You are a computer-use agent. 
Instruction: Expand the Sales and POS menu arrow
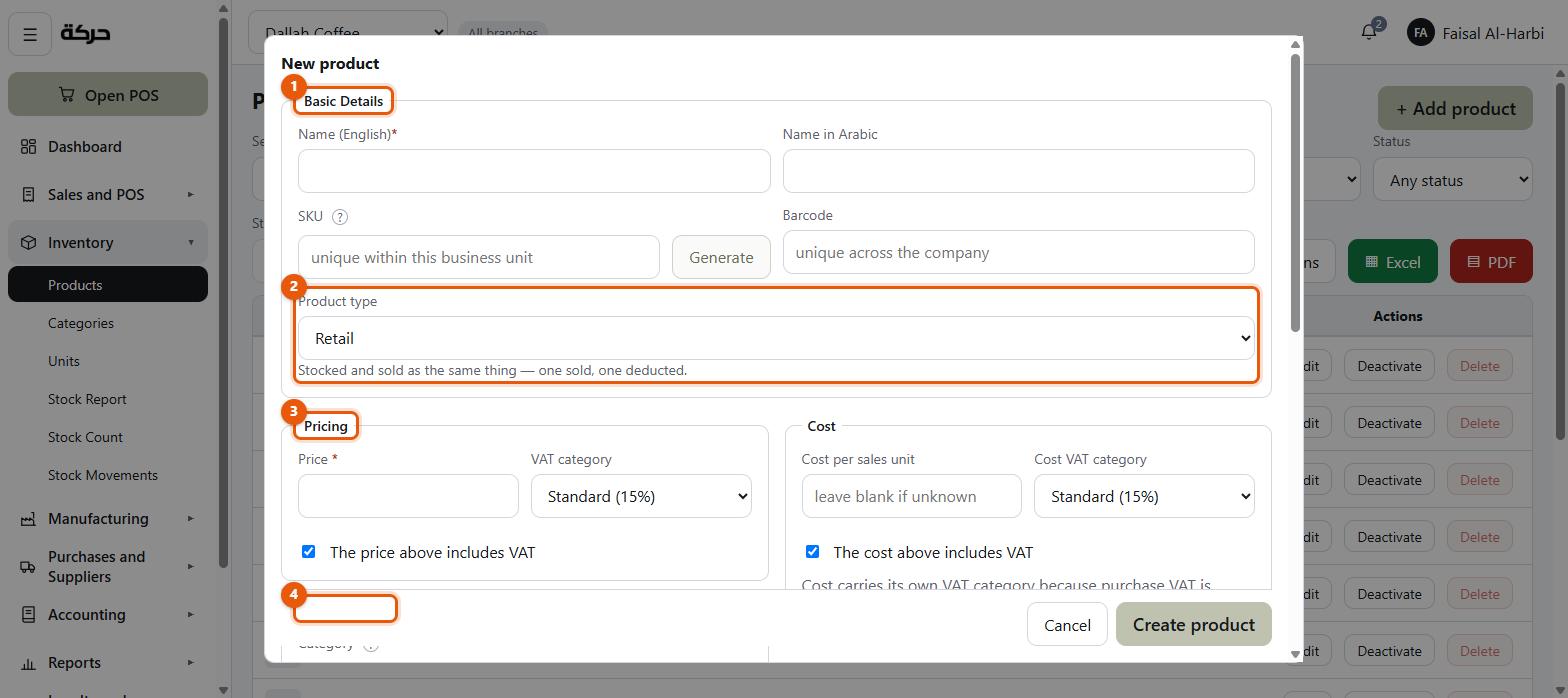tap(190, 195)
